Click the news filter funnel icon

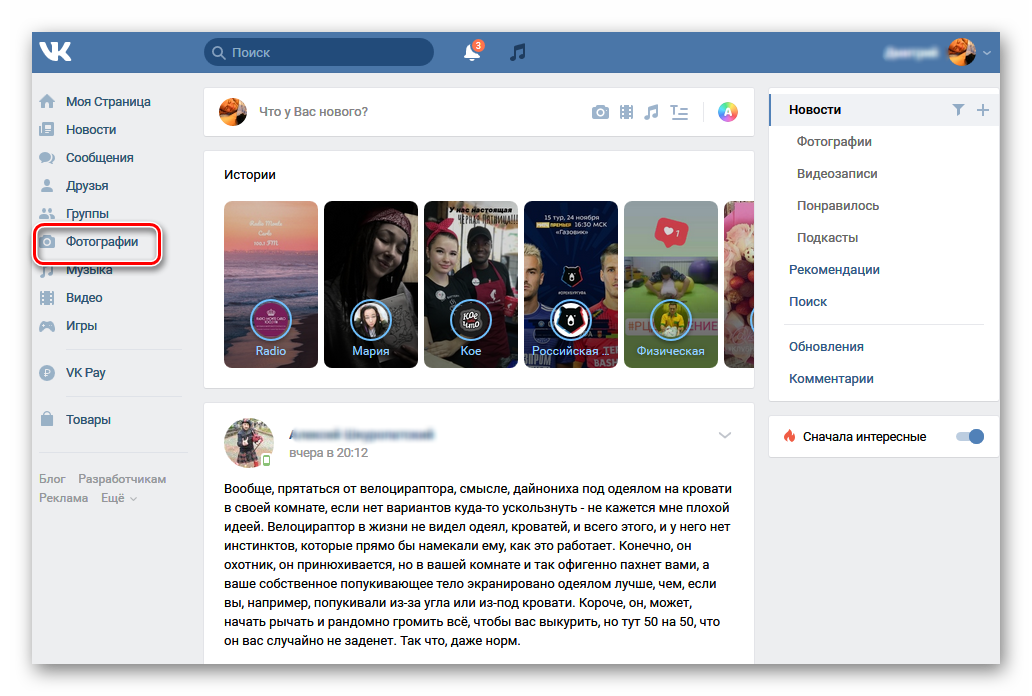coord(958,110)
